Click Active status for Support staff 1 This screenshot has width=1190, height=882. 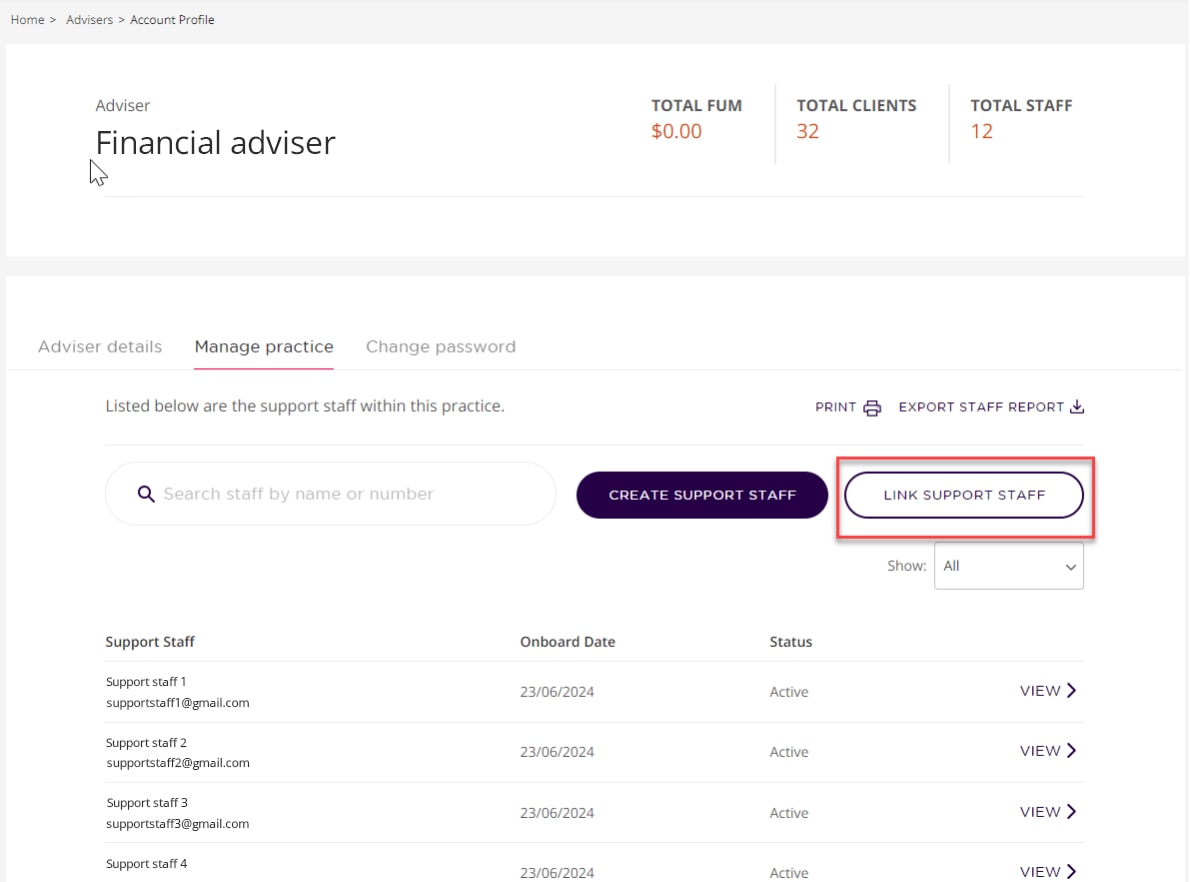[789, 691]
